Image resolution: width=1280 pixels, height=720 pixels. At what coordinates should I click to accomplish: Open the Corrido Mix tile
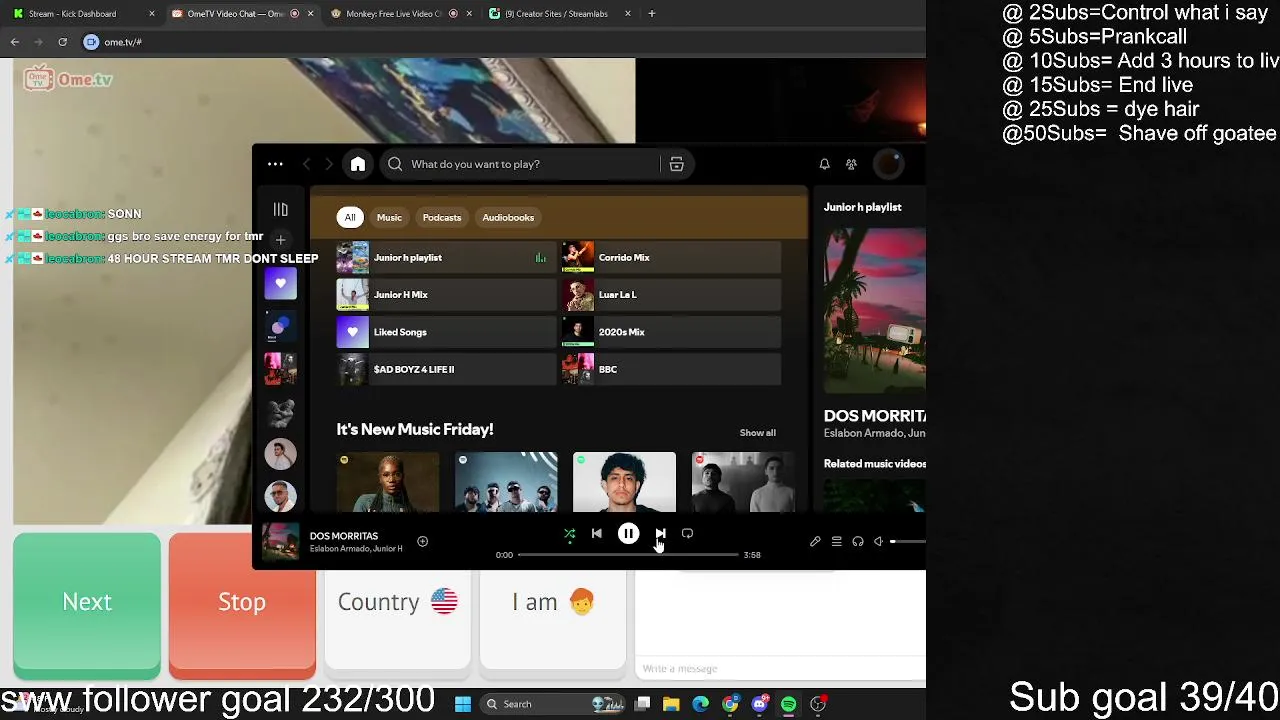pos(671,258)
